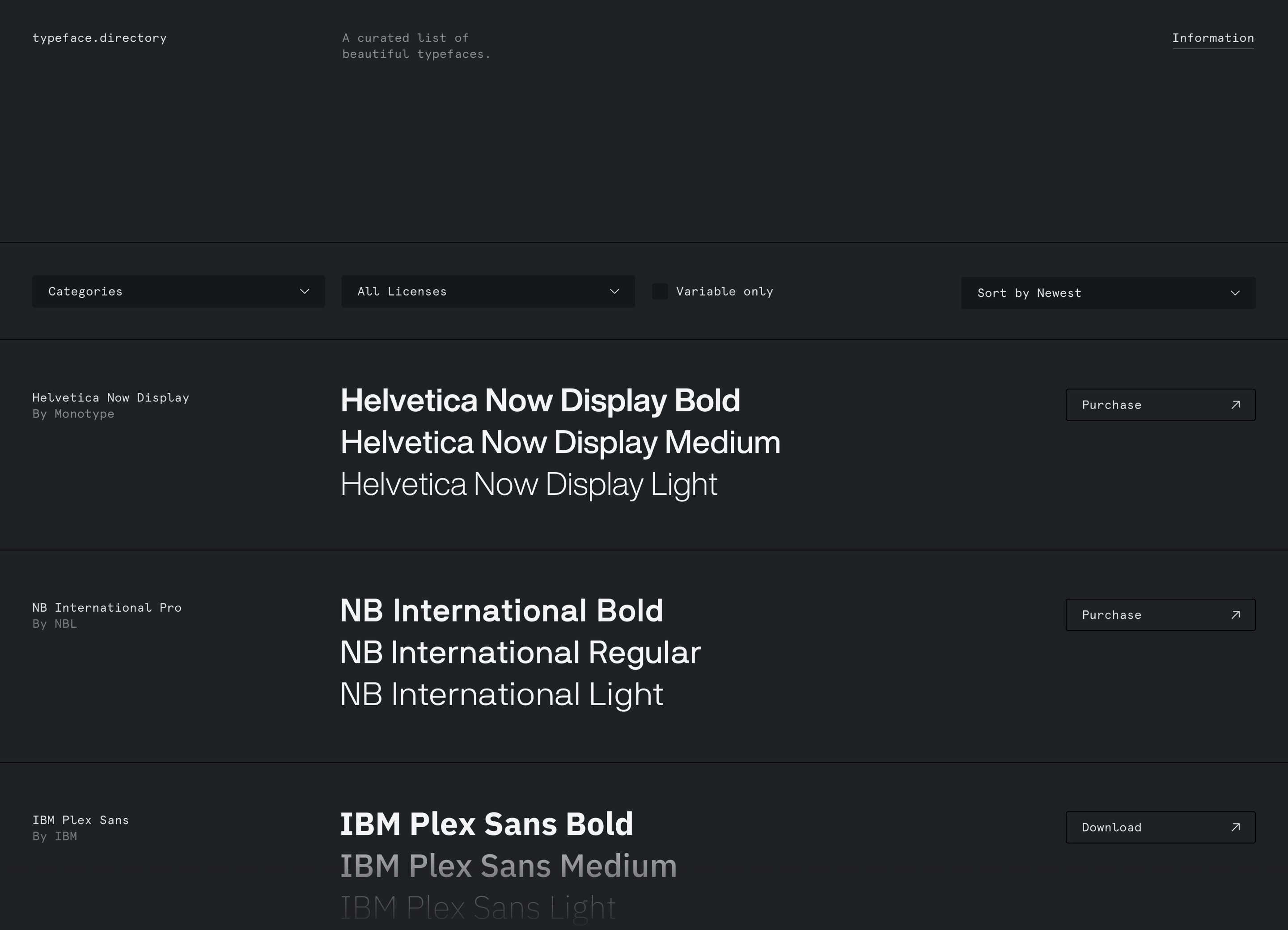Click the By Monotype foundry text
1288x930 pixels.
[x=73, y=414]
